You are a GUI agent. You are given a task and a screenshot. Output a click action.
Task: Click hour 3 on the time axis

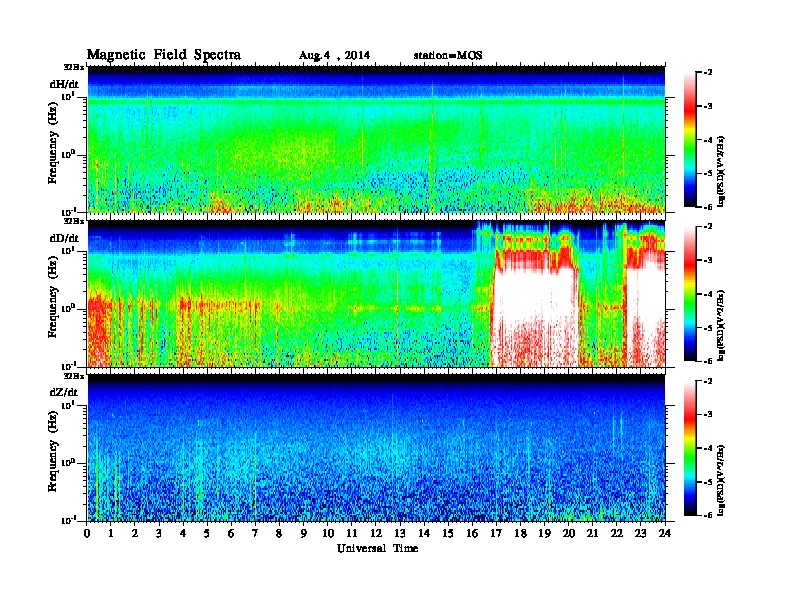159,534
